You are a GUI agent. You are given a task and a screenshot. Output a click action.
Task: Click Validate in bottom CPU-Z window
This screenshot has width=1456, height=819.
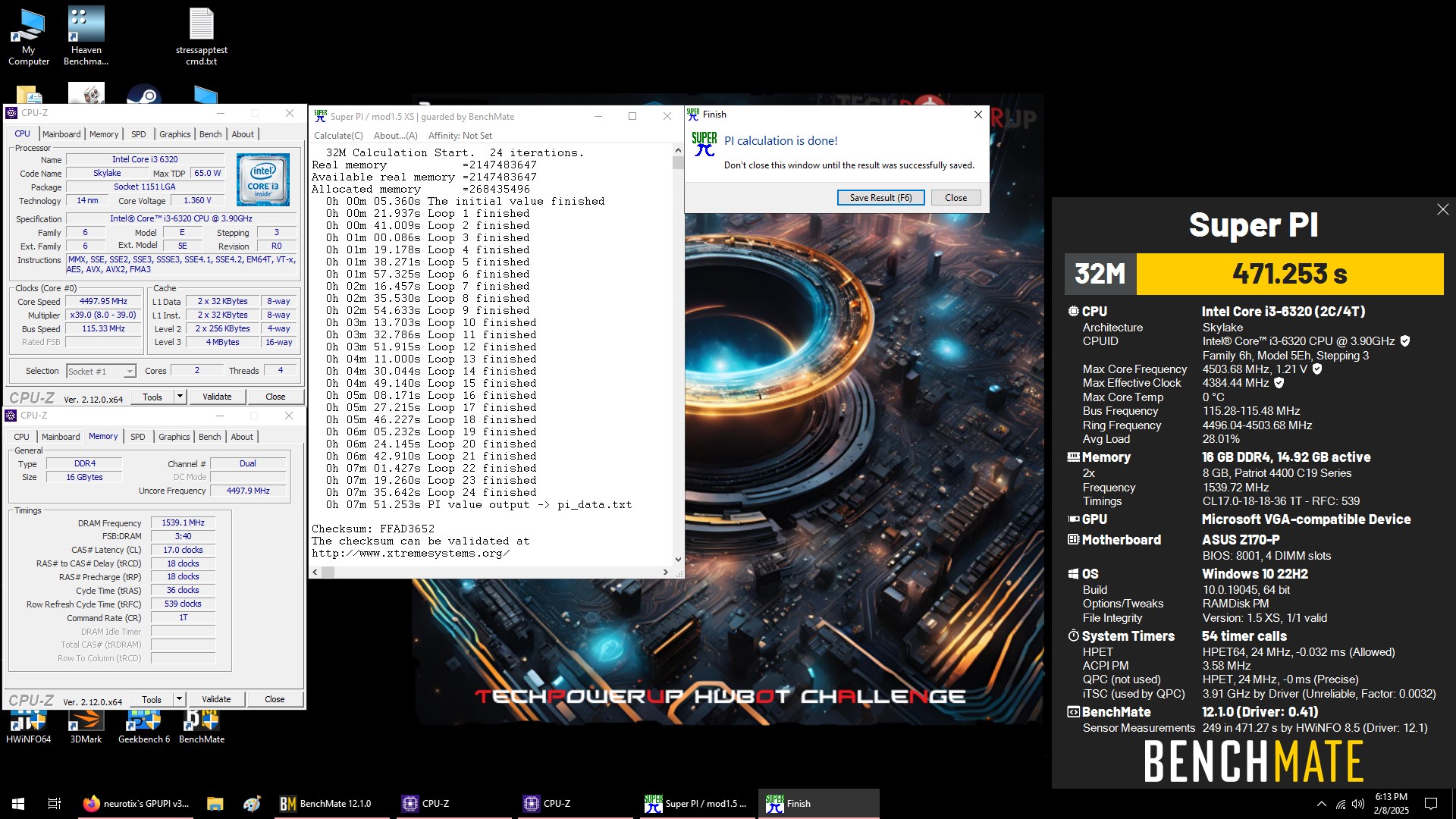click(x=216, y=699)
